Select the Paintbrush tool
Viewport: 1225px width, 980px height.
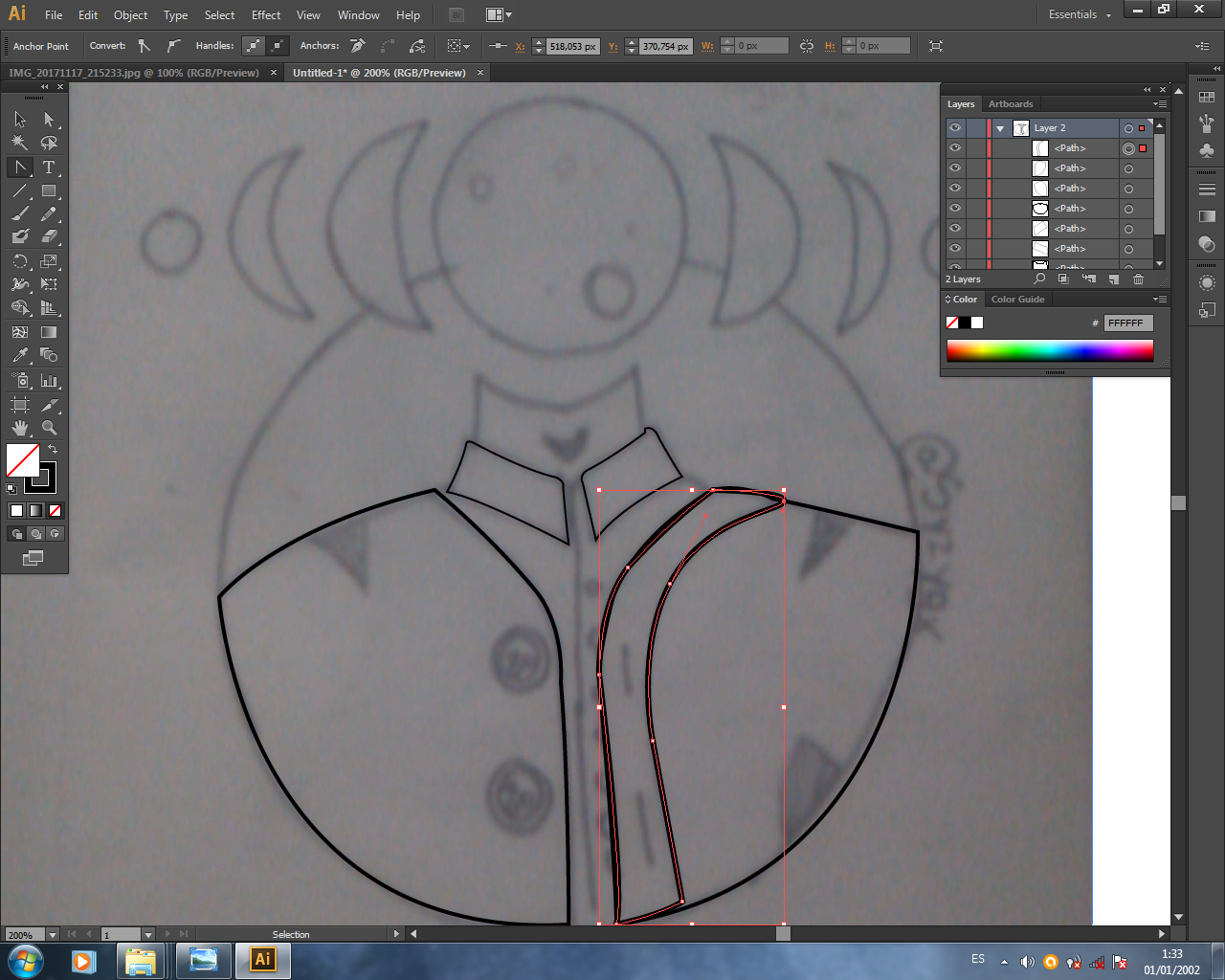pyautogui.click(x=20, y=213)
